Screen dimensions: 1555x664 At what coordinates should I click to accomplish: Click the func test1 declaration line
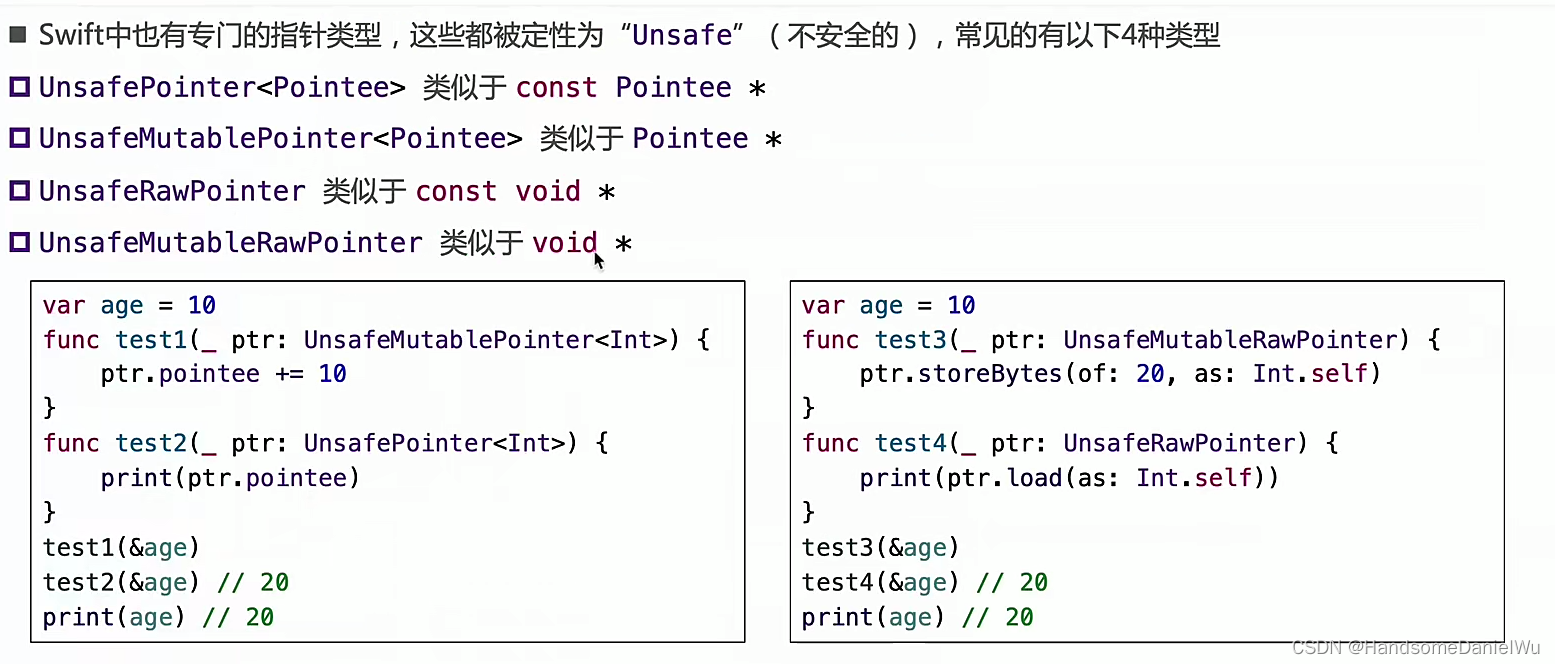(x=376, y=340)
